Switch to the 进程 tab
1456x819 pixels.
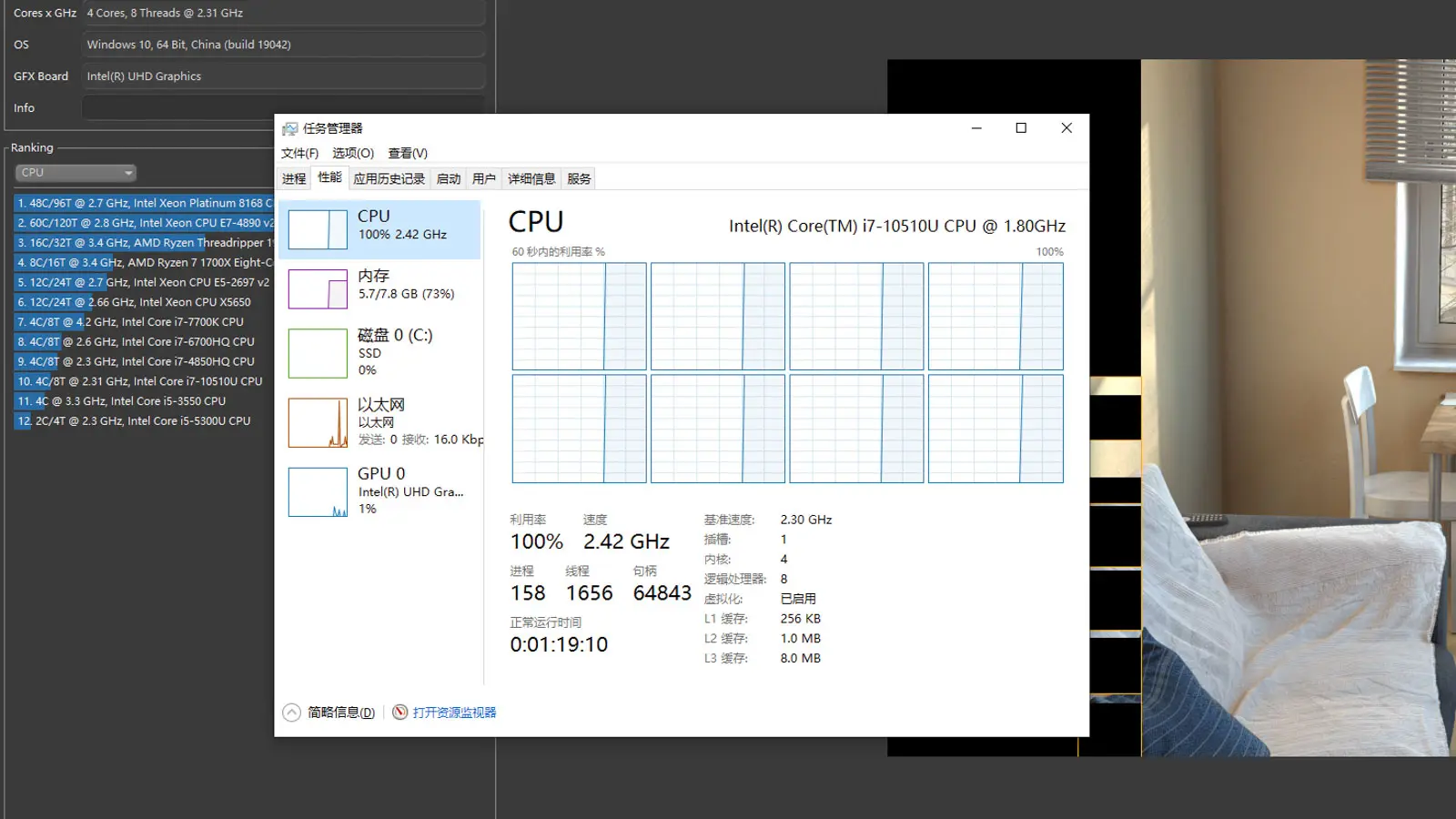(294, 178)
